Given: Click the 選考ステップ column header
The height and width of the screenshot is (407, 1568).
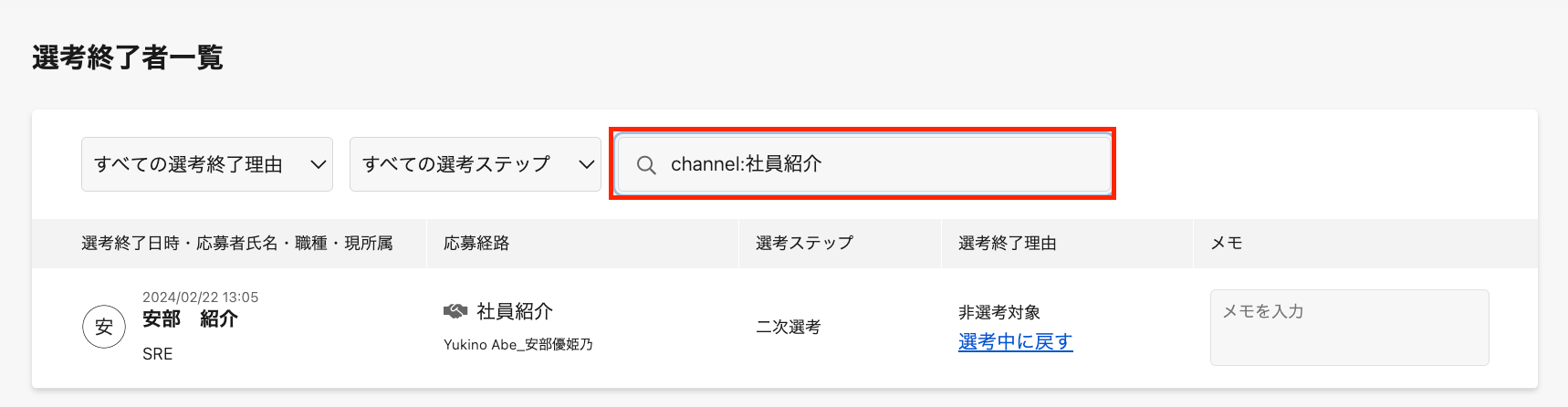Looking at the screenshot, I should 804,243.
